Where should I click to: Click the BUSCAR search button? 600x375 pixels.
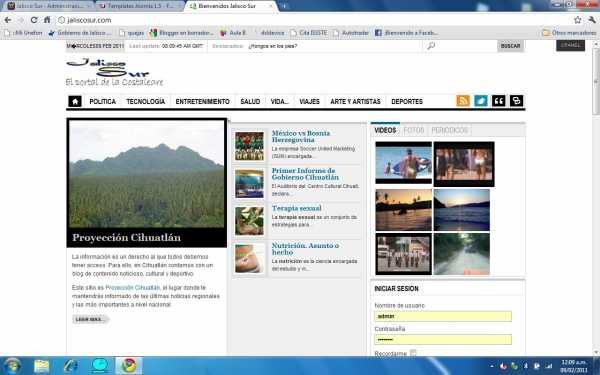[510, 46]
